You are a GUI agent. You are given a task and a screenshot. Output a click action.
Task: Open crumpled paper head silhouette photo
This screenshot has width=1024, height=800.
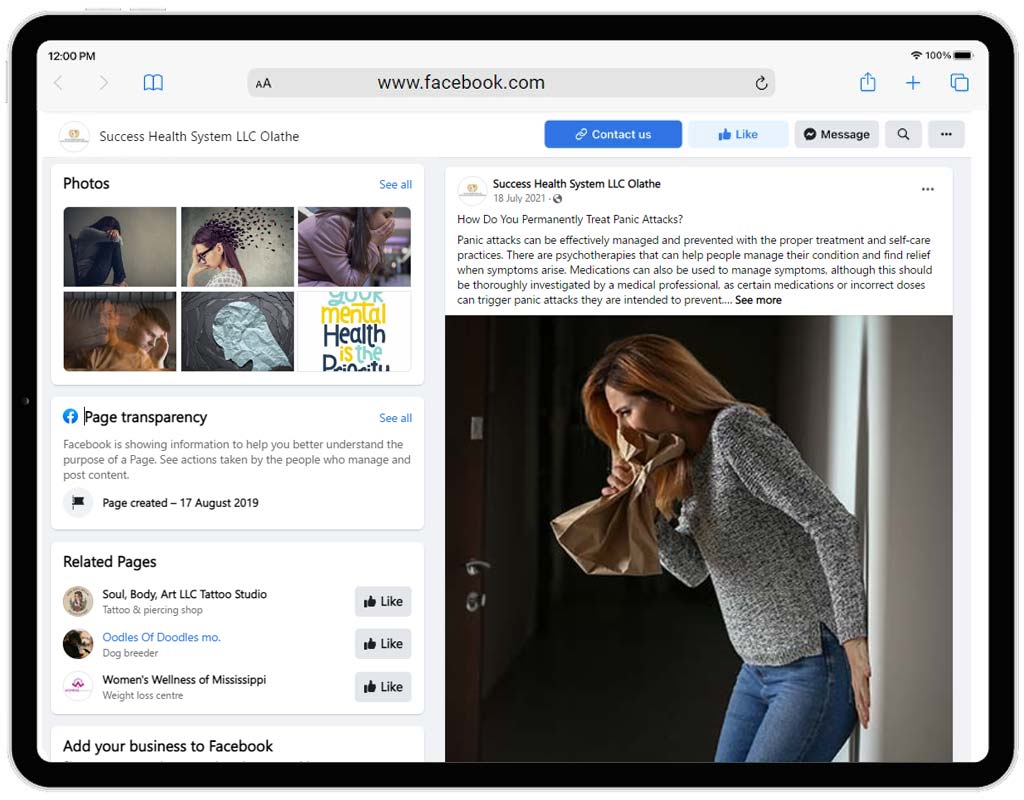[237, 331]
